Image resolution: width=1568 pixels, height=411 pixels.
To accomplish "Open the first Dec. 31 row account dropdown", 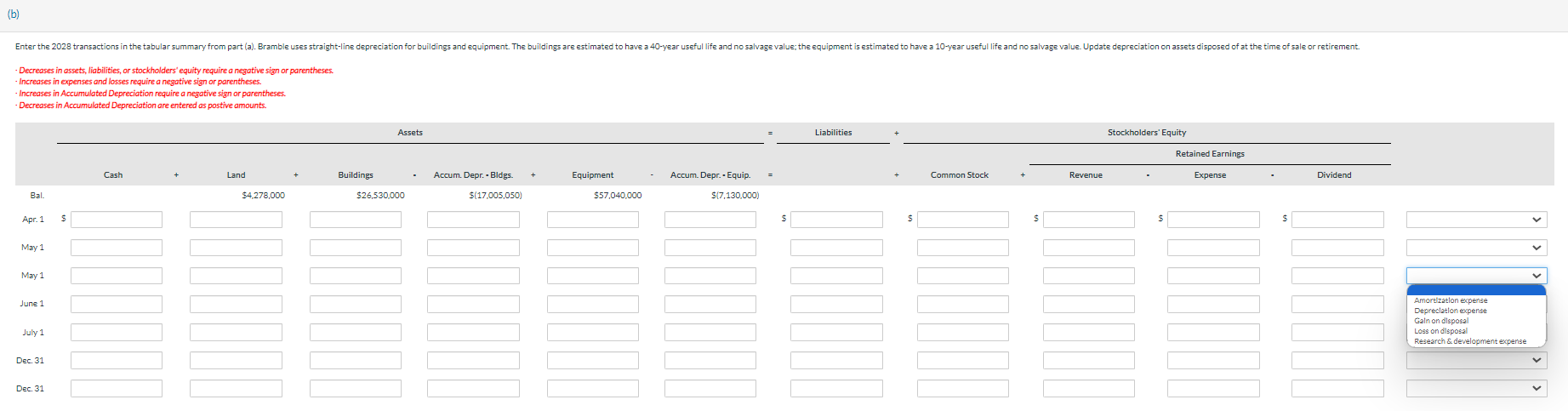I will point(1476,361).
